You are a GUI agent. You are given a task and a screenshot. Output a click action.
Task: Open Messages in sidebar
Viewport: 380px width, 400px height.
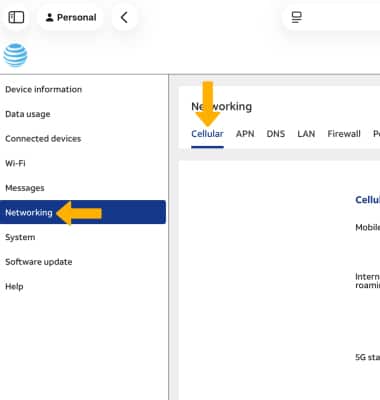coord(25,188)
